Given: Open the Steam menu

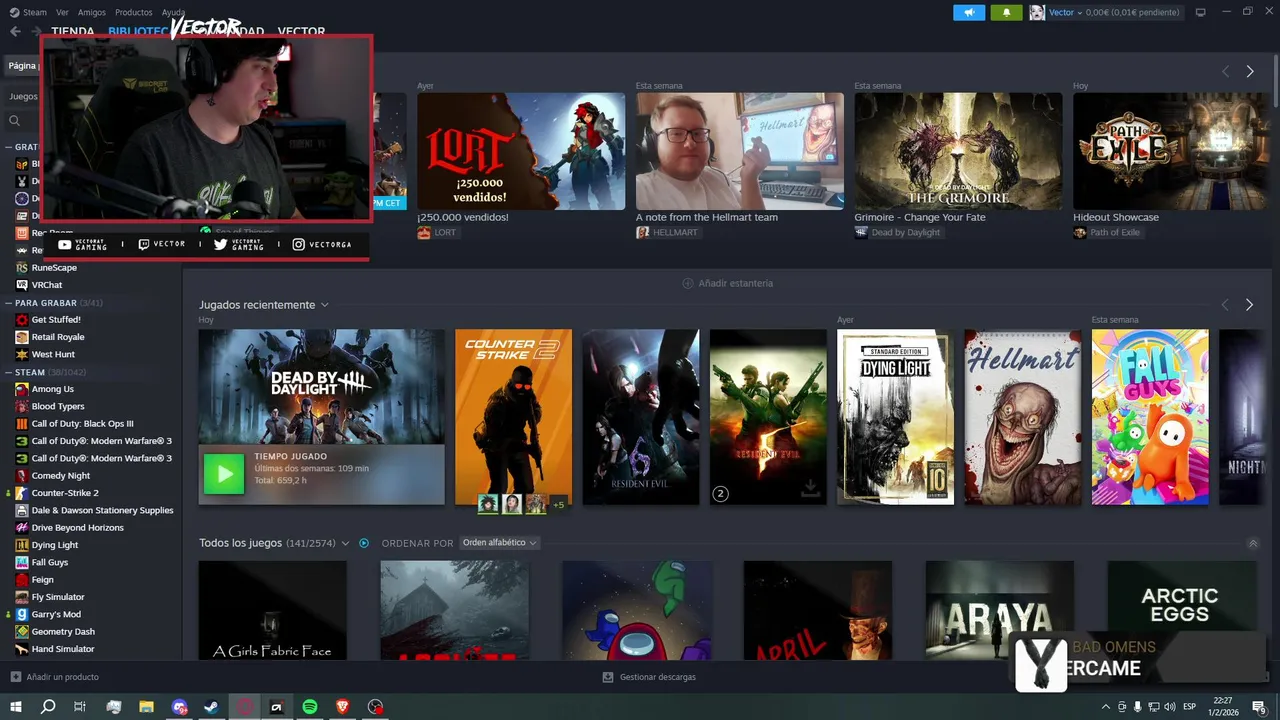Looking at the screenshot, I should [x=35, y=12].
